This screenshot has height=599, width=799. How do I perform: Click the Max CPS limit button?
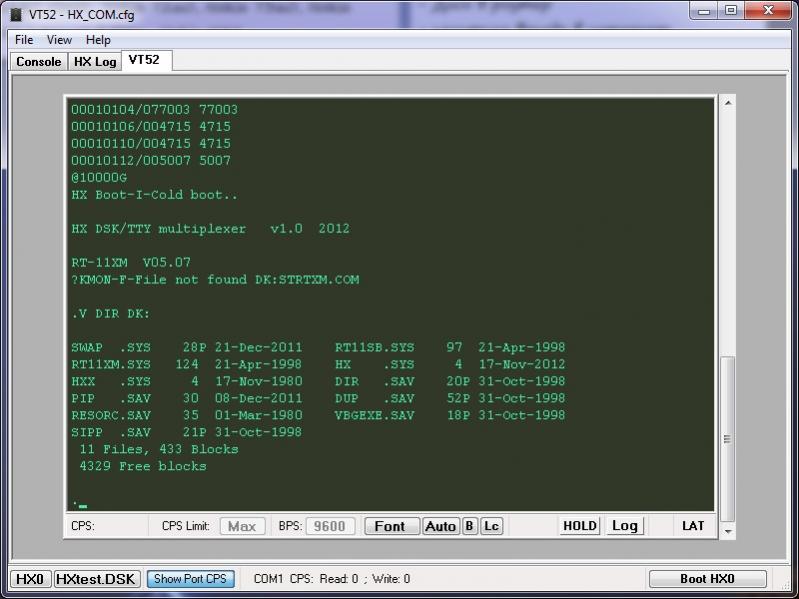[x=242, y=526]
